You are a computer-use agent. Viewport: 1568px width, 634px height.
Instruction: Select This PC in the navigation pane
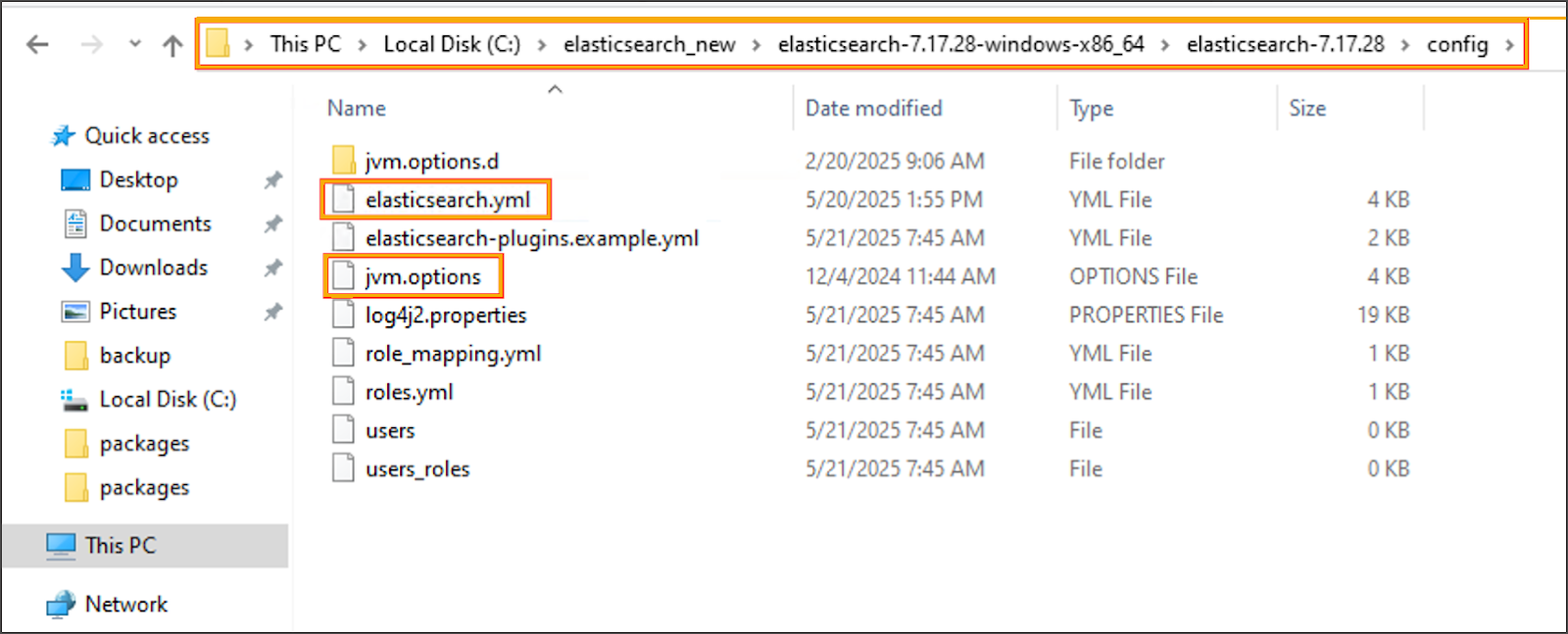click(x=120, y=546)
